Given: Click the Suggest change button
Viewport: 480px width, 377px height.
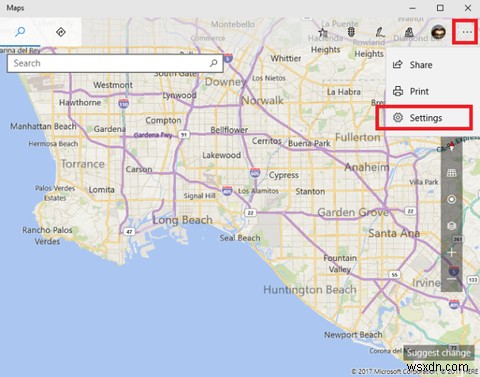Looking at the screenshot, I should pyautogui.click(x=439, y=353).
